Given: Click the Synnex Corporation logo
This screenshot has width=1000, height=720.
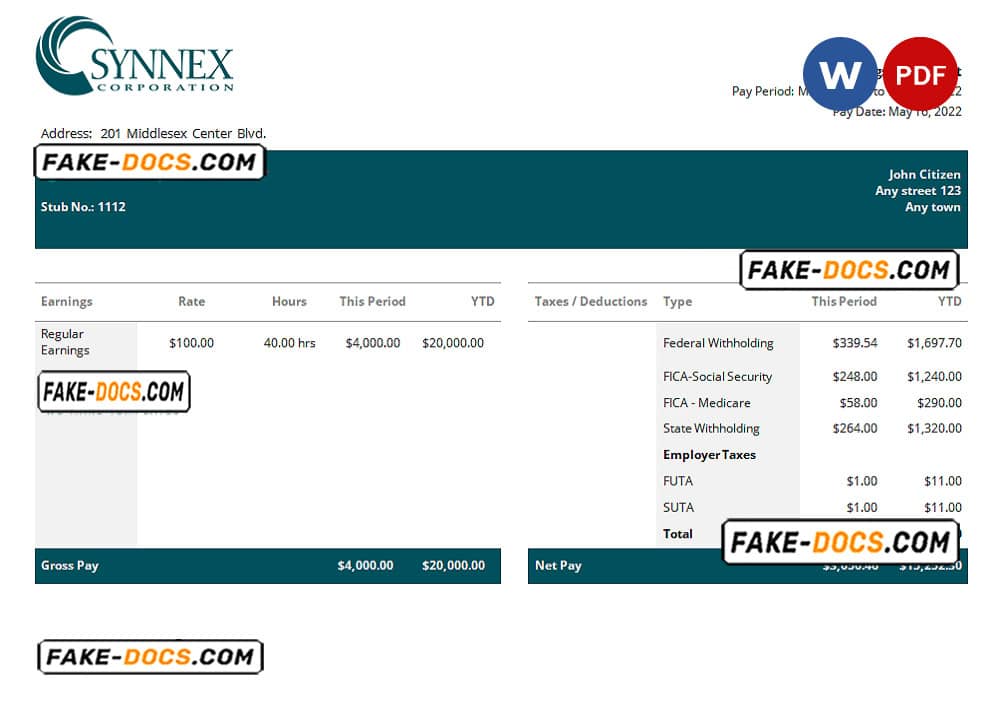Looking at the screenshot, I should click(135, 56).
